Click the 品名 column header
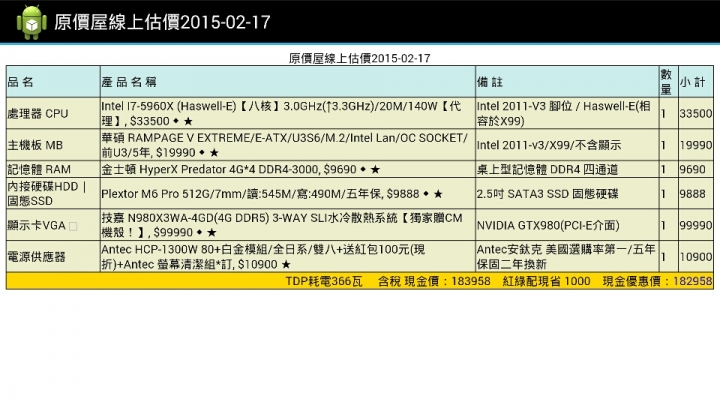 click(53, 82)
